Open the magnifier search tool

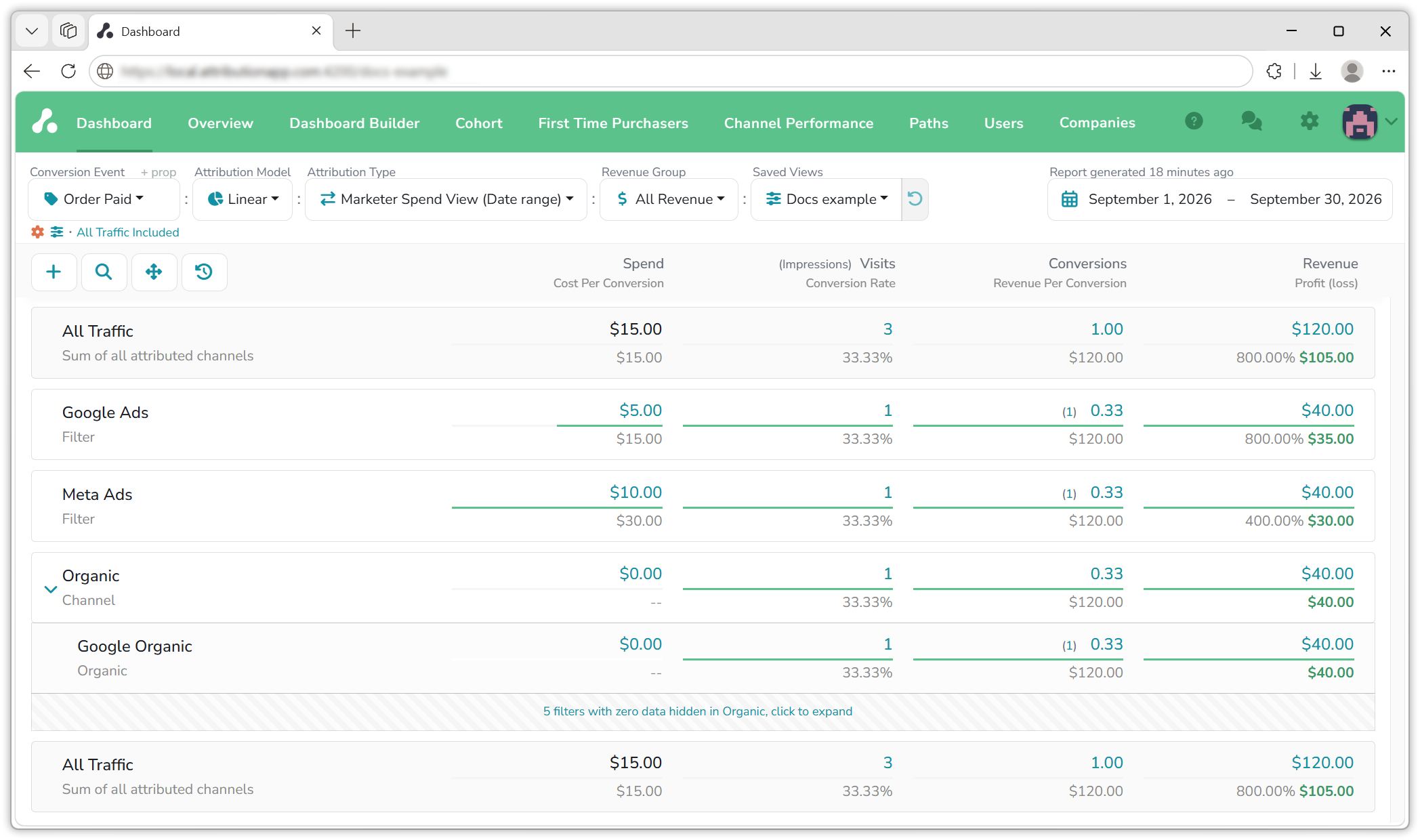click(x=104, y=272)
